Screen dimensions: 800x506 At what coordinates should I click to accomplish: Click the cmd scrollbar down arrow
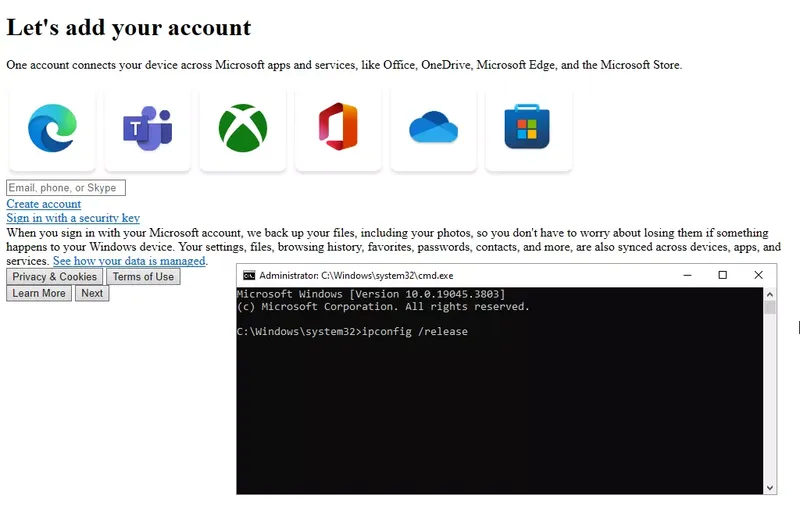tap(770, 488)
